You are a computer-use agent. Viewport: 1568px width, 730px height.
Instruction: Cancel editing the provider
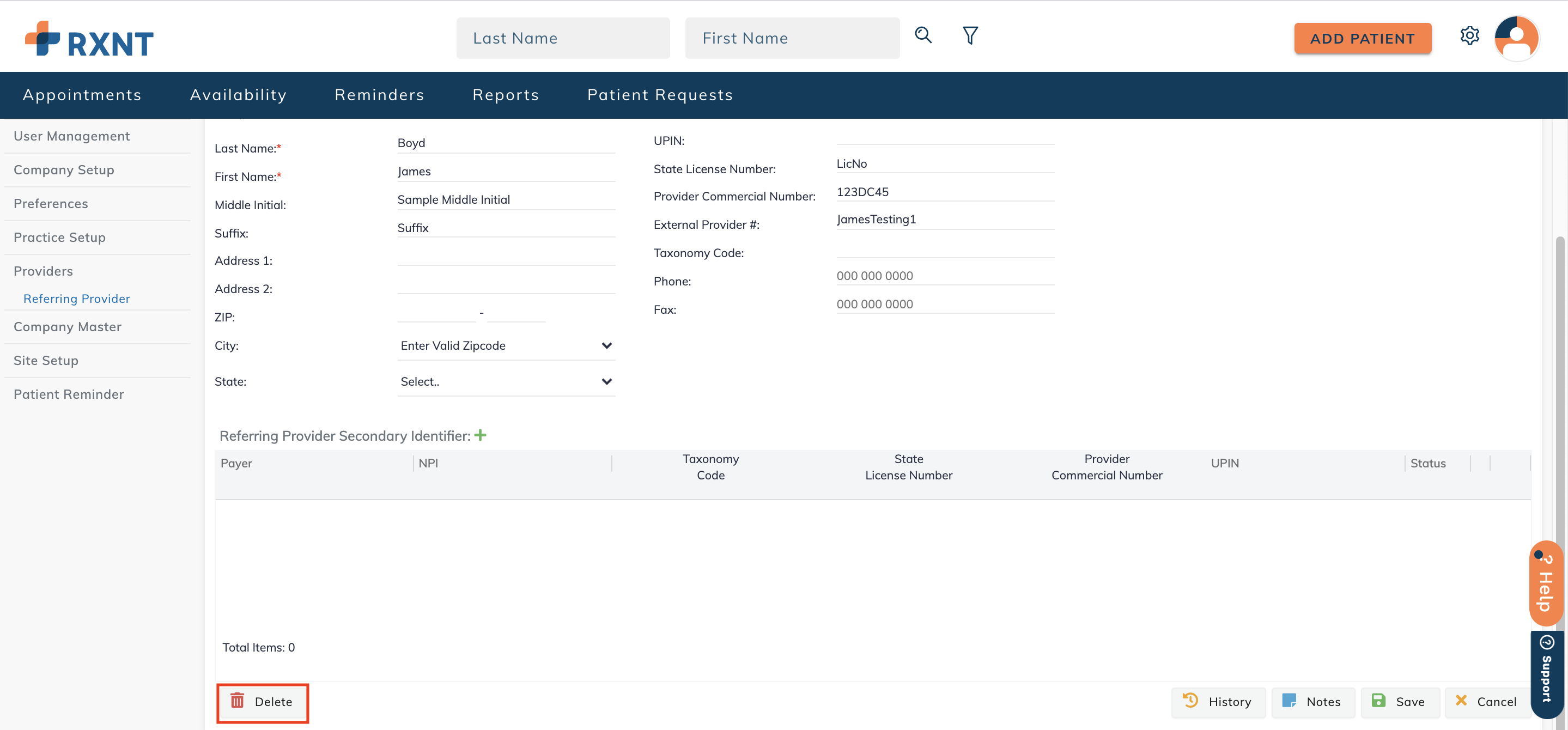[1487, 702]
